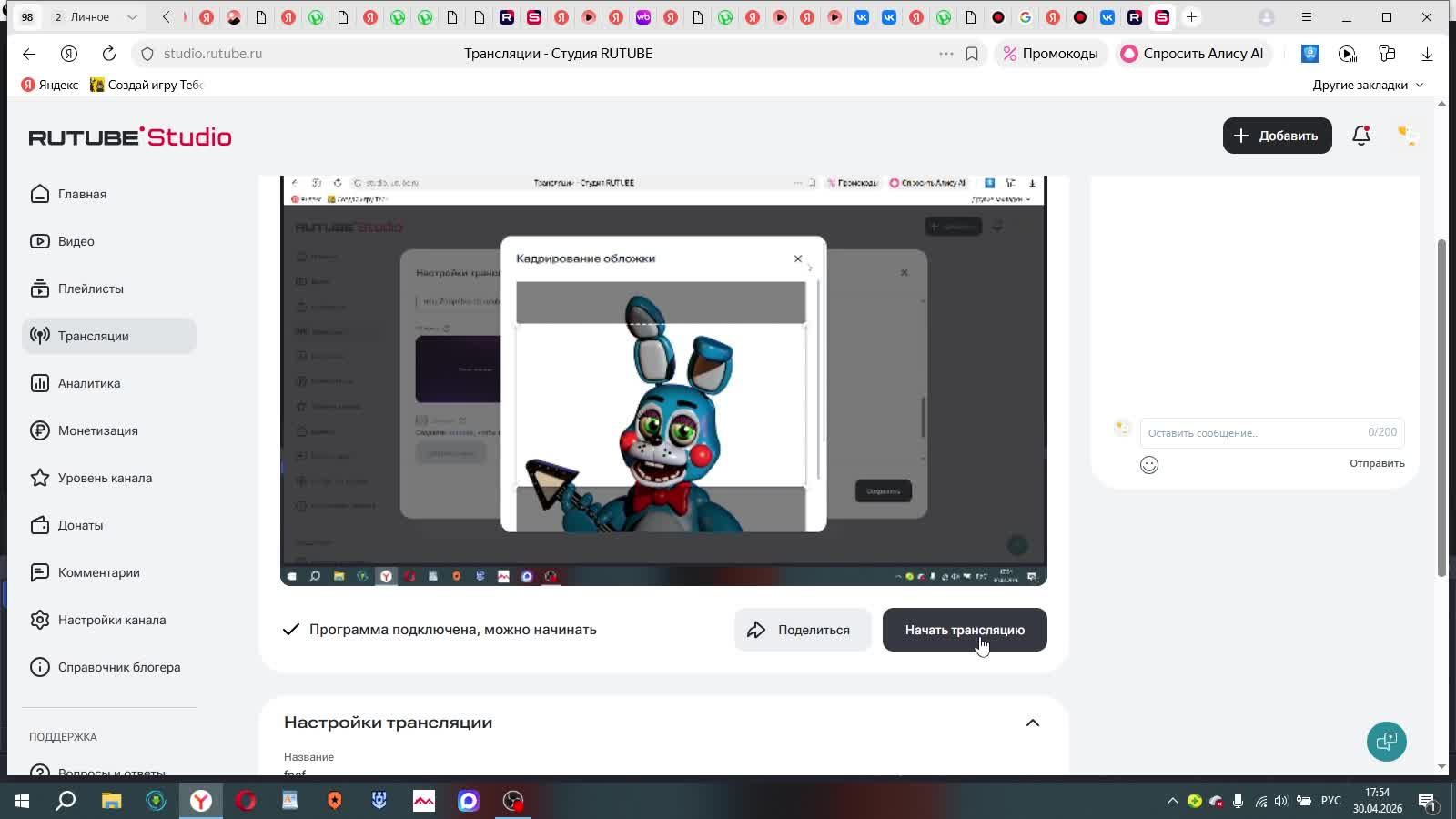
Task: Click Yandex Browser taskbar icon
Action: (201, 801)
